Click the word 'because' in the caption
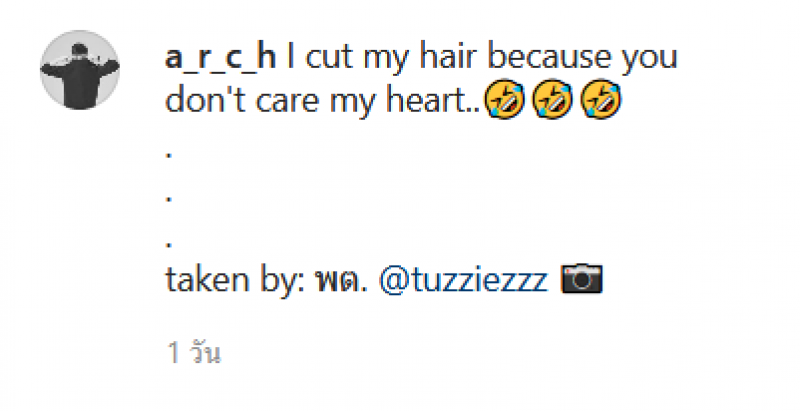The height and width of the screenshot is (411, 800). point(549,57)
